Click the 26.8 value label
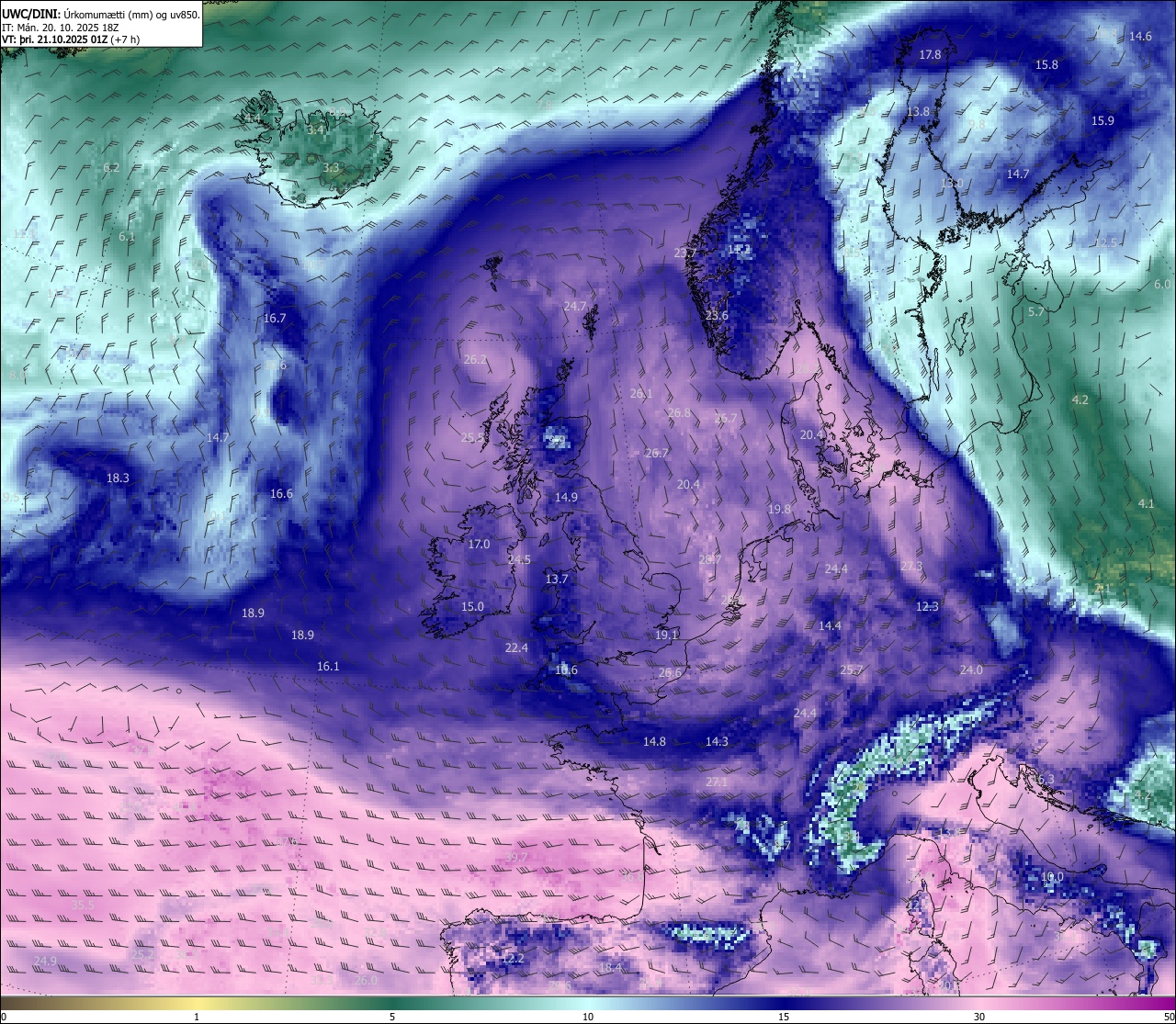The width and height of the screenshot is (1176, 1024). [679, 413]
